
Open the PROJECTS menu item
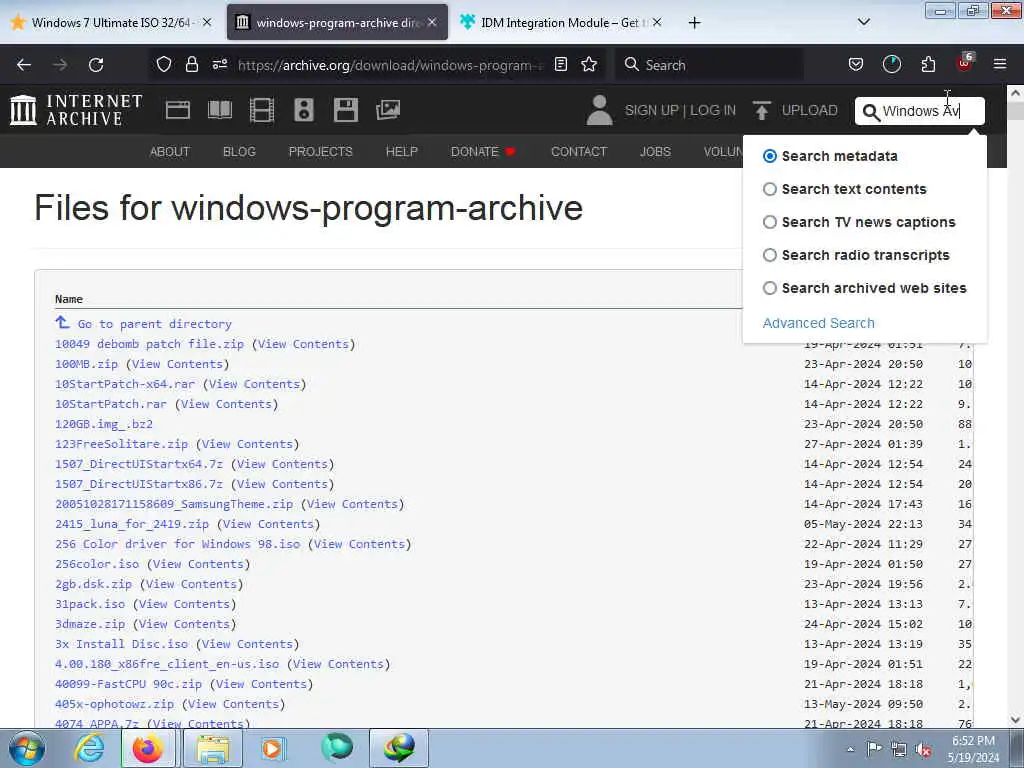321,152
